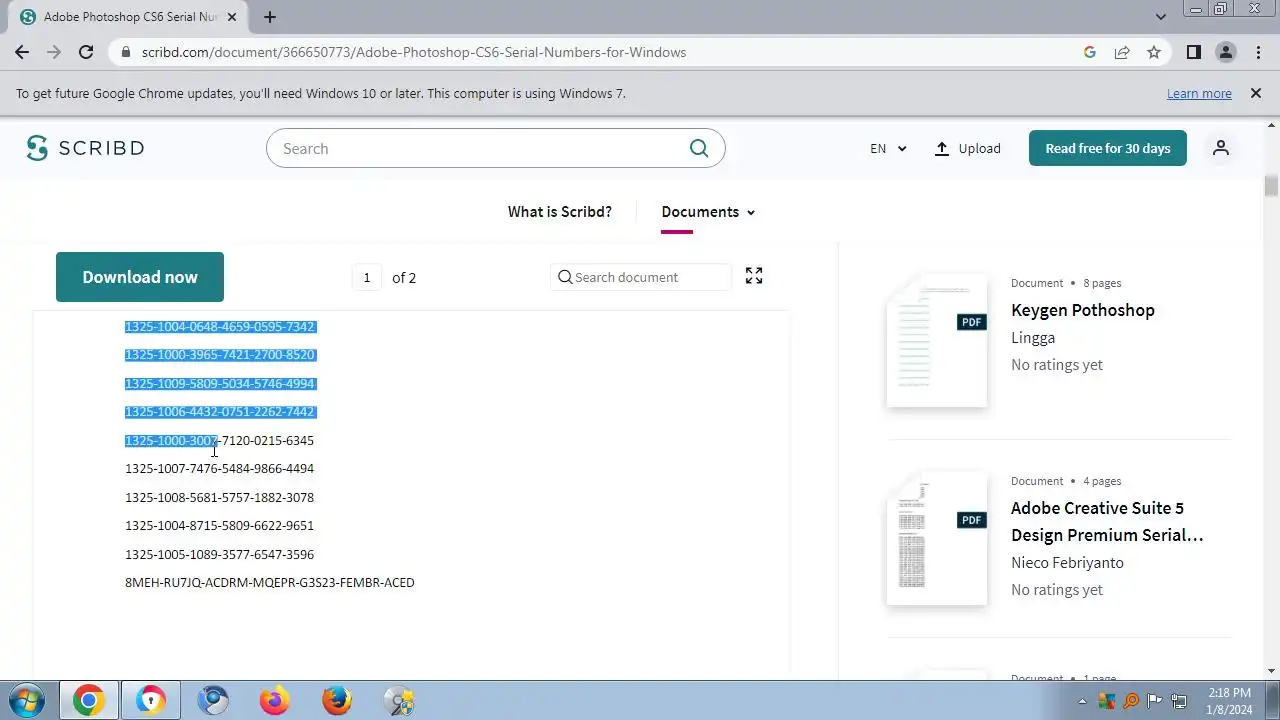Open a new browser tab
Image resolution: width=1280 pixels, height=720 pixels.
click(x=270, y=17)
